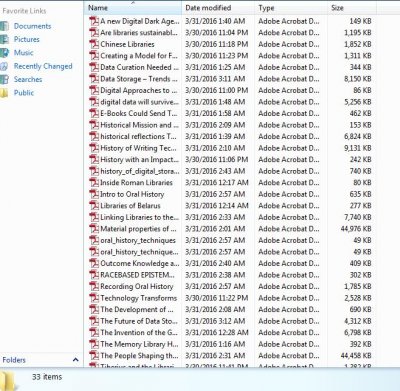Click date 3/31/2016 12:17 AM cell
The image size is (400, 391).
(x=217, y=183)
